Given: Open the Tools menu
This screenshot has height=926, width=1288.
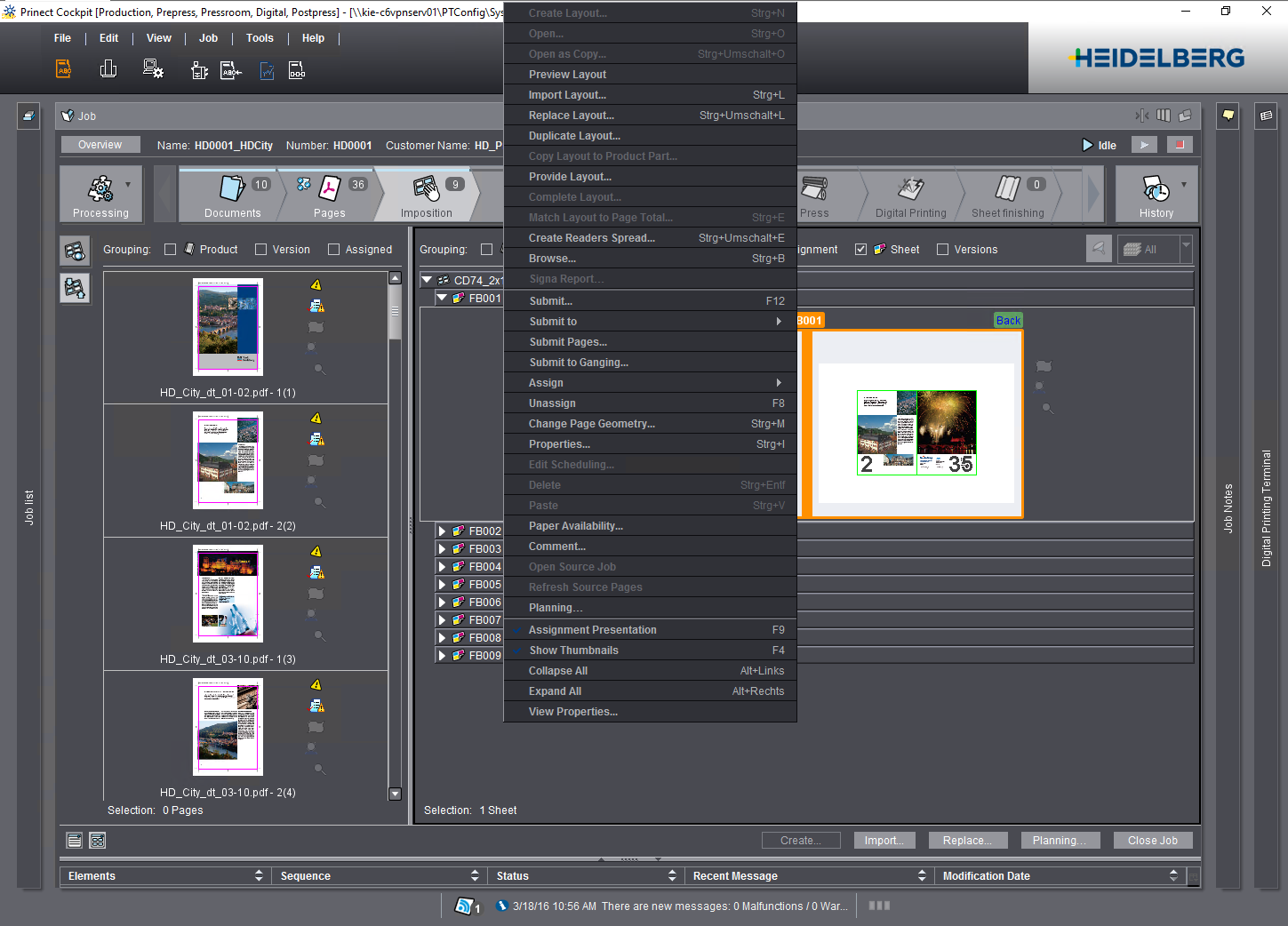Looking at the screenshot, I should (259, 38).
